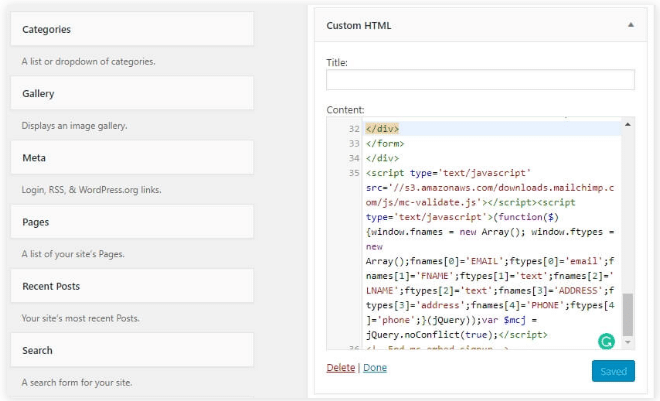This screenshot has width=660, height=401.
Task: Click "Your site's most recent Posts." description
Action: click(x=80, y=319)
